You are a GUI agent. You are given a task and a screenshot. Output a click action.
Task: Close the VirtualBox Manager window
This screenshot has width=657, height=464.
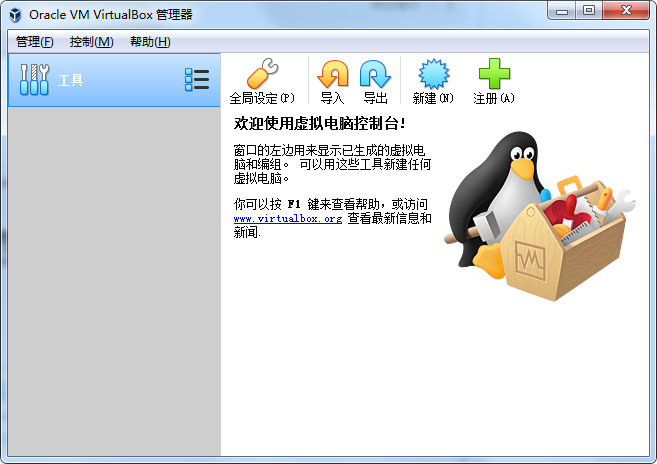626,10
